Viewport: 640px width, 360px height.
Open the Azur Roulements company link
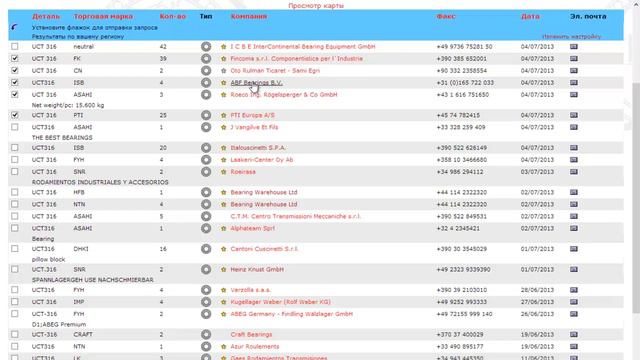255,347
